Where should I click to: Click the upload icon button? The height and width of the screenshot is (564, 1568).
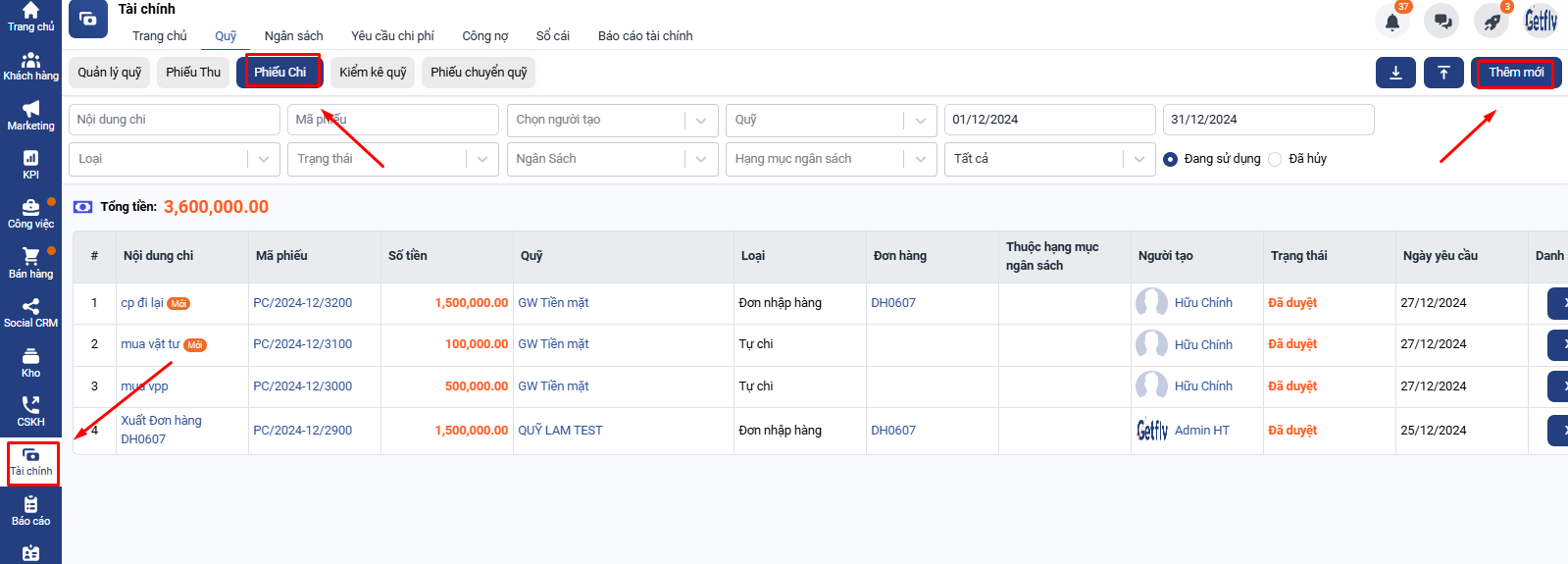(x=1443, y=73)
